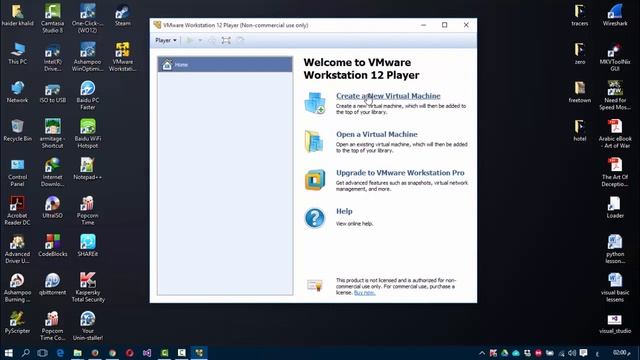Click the Buy now link
Viewport: 640px width, 360px height.
(x=364, y=293)
